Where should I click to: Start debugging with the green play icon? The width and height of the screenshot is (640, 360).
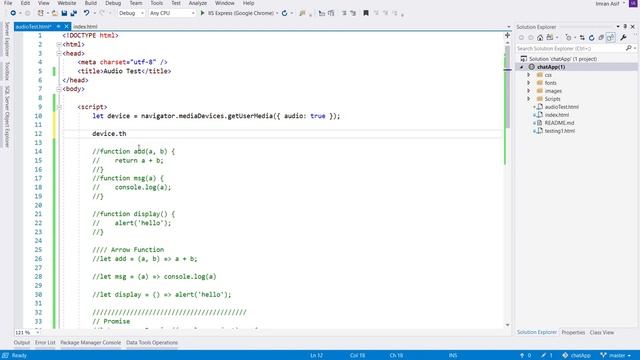coord(202,13)
